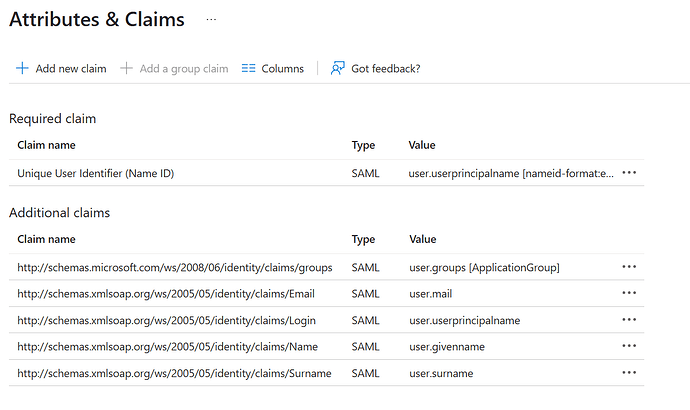This screenshot has width=690, height=410.
Task: Click the Got feedback? link
Action: point(385,69)
